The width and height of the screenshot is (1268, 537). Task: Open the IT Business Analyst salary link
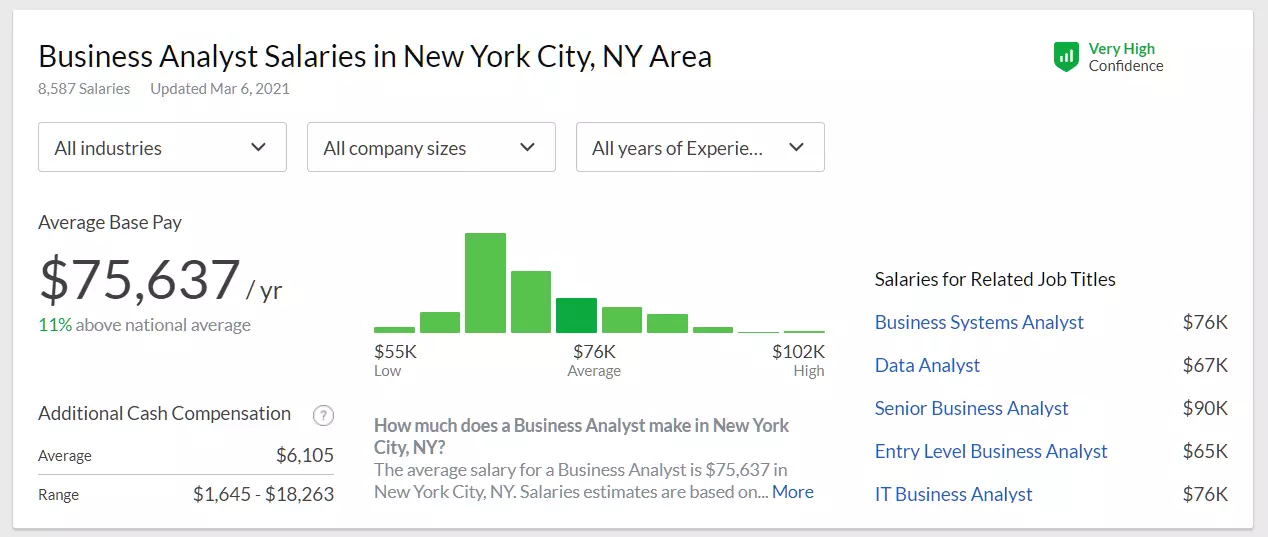tap(953, 494)
